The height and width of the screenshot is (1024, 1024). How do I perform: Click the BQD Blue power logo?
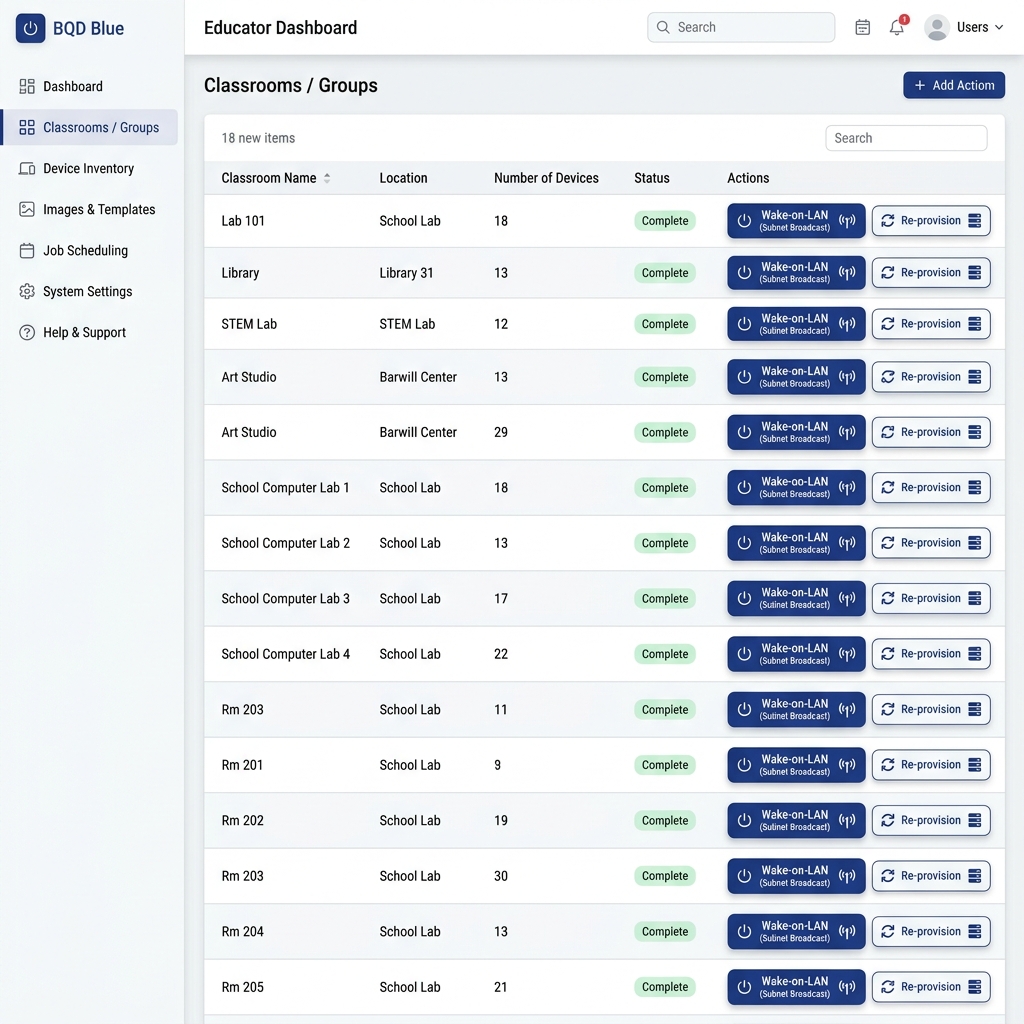pyautogui.click(x=30, y=28)
